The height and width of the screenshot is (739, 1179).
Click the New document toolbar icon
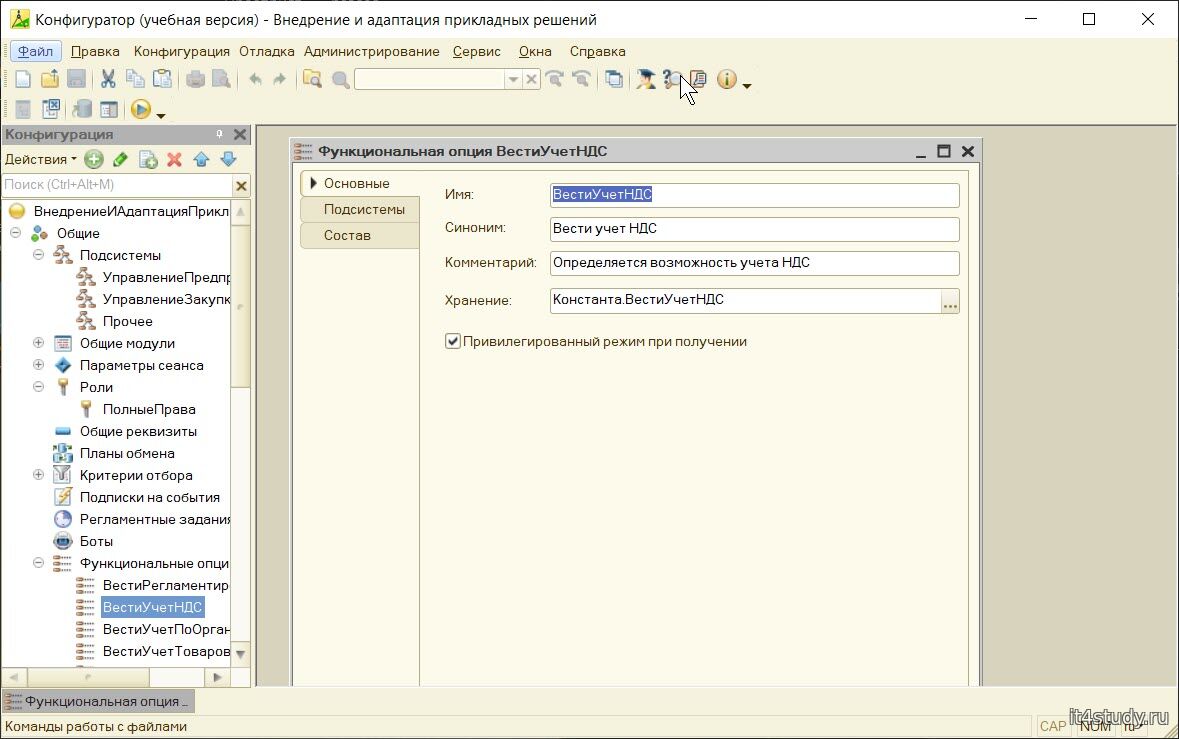point(22,80)
